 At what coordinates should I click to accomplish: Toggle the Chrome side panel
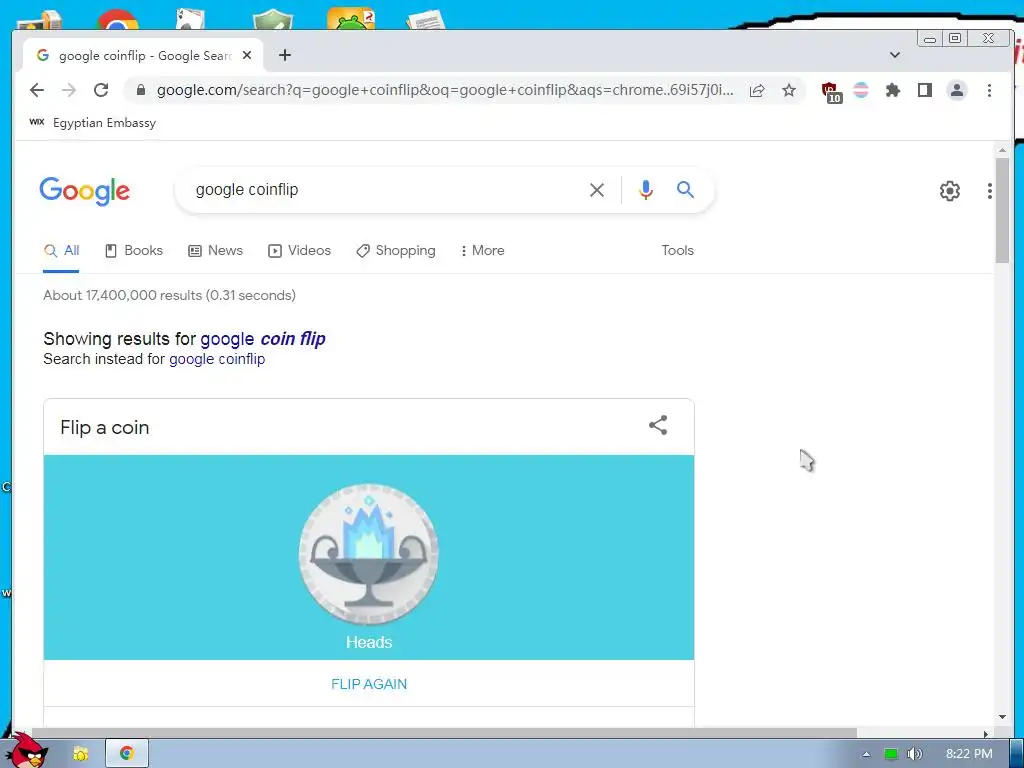(925, 90)
